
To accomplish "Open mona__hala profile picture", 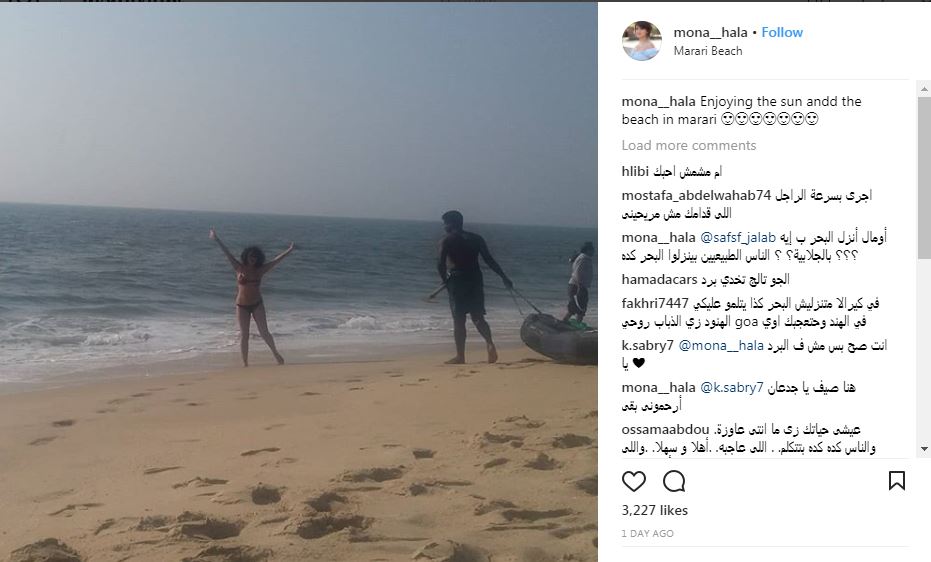I will tap(641, 41).
